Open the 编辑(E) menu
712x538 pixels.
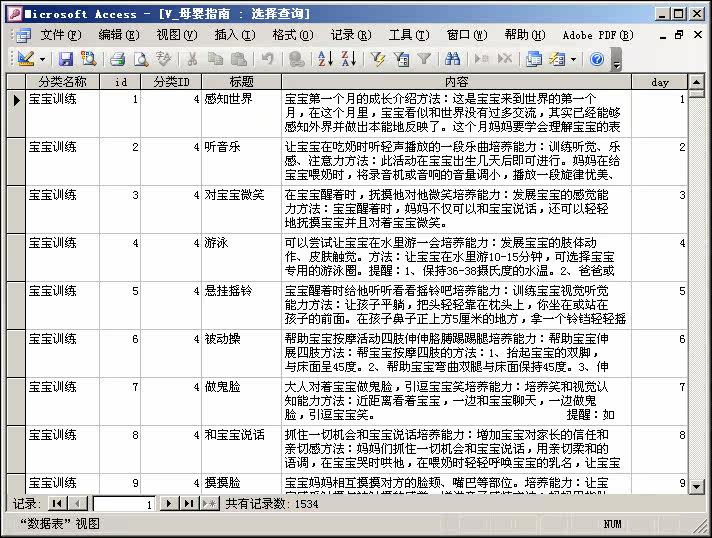tap(119, 35)
